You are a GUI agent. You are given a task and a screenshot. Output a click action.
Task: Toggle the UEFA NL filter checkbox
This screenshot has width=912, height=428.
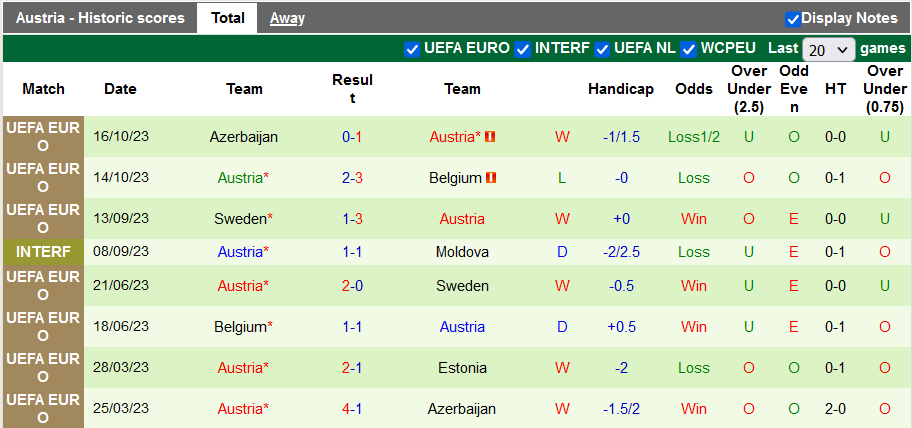tap(602, 49)
